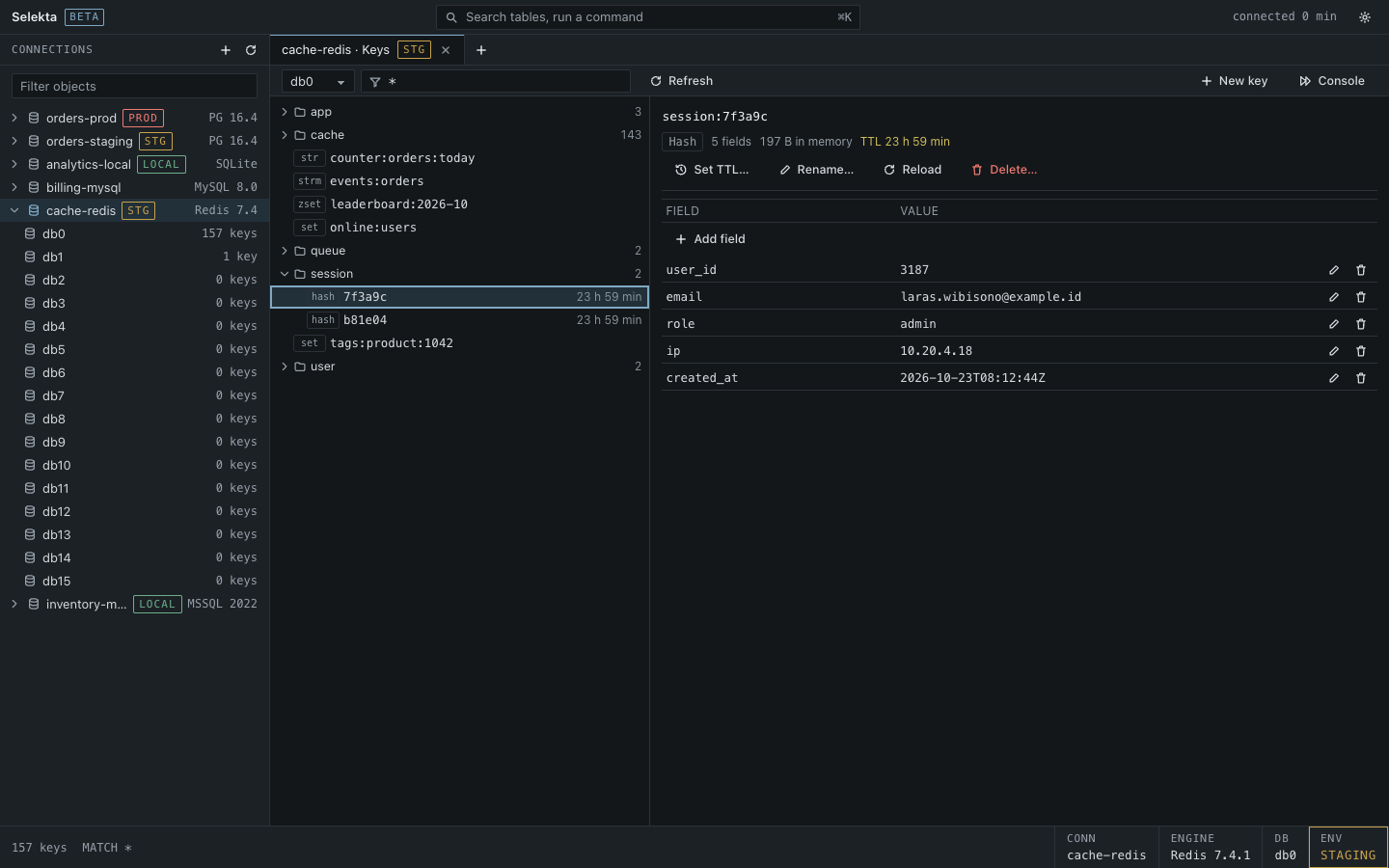Open the db0 database dropdown
The image size is (1389, 868).
coord(317,82)
